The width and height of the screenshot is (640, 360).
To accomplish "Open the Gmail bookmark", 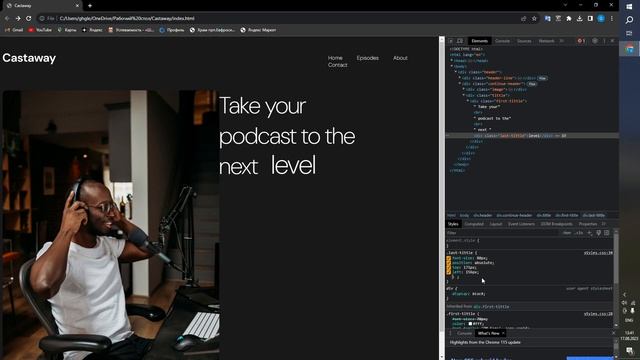I will (14, 30).
